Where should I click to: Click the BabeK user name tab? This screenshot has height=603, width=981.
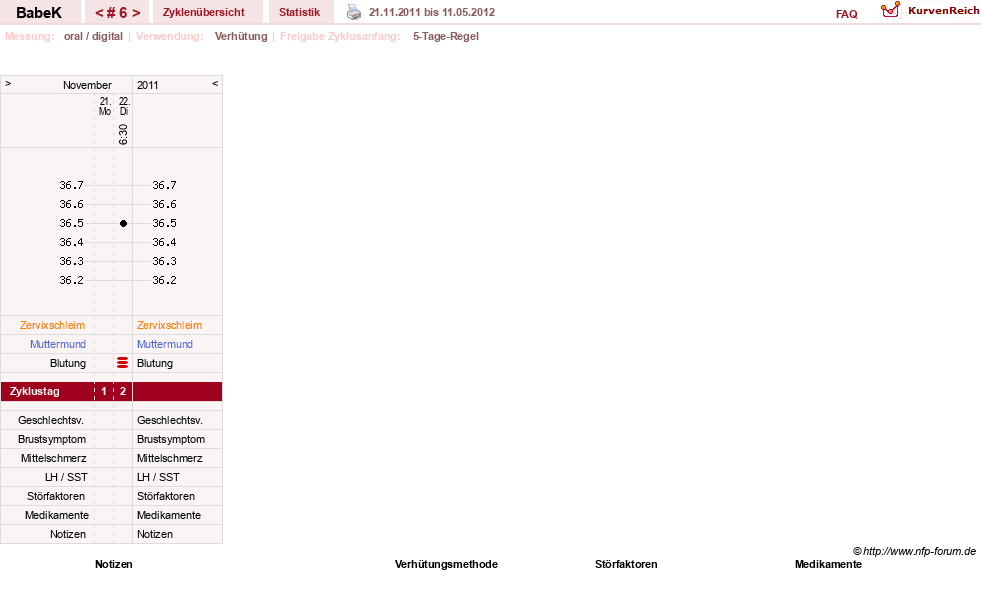[39, 12]
